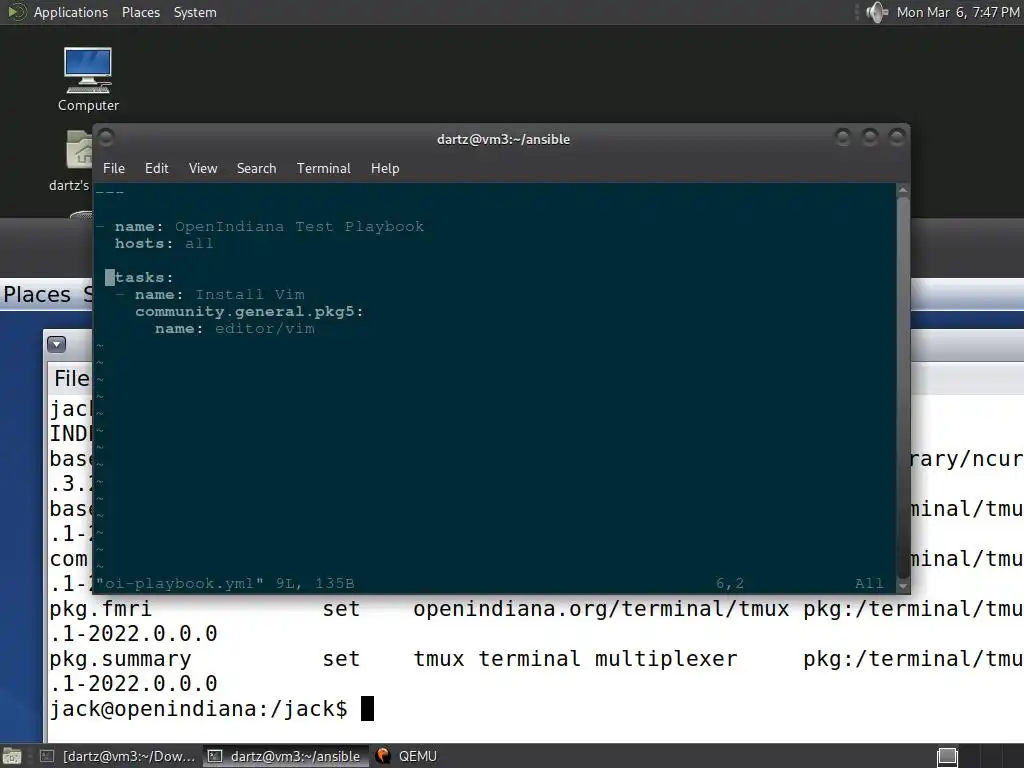Click 'community.general.pkg5:' line in vim
The image size is (1024, 768).
coord(249,312)
